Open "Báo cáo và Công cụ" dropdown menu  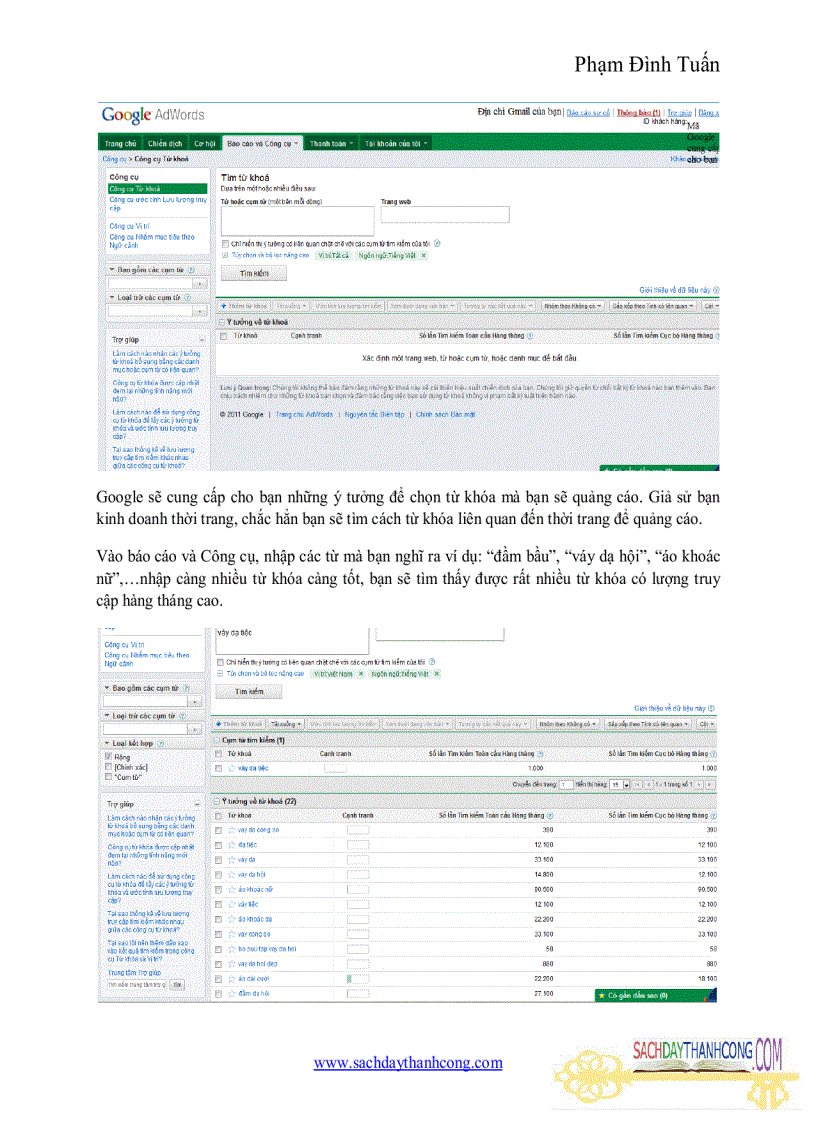[x=261, y=144]
